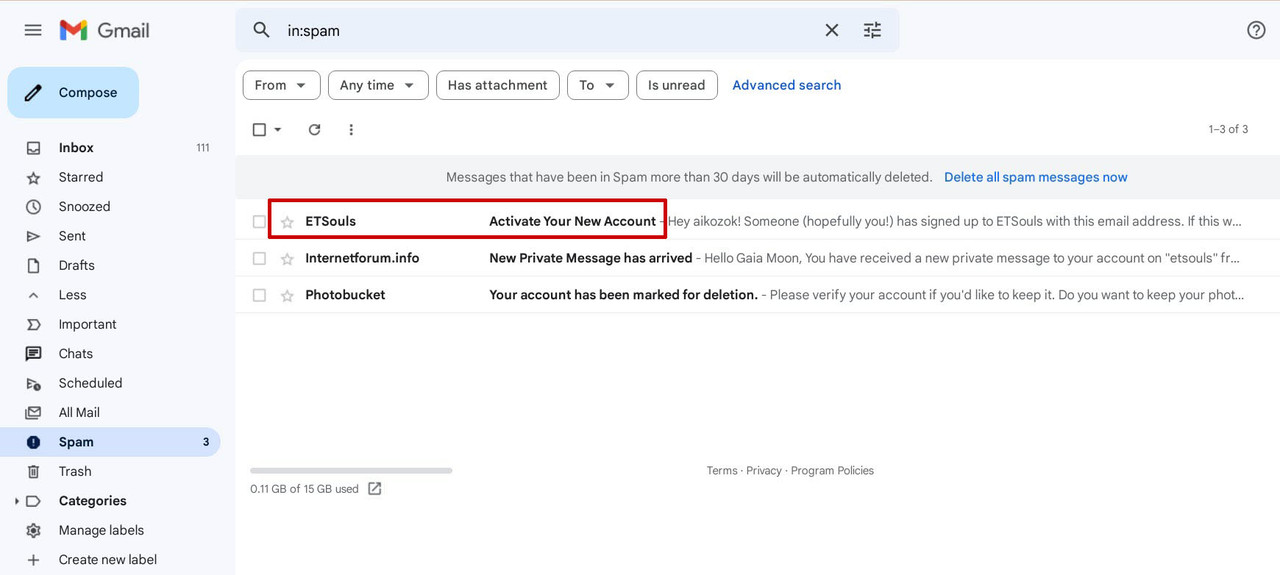1280x575 pixels.
Task: Open the main menu hamburger icon
Action: (33, 30)
